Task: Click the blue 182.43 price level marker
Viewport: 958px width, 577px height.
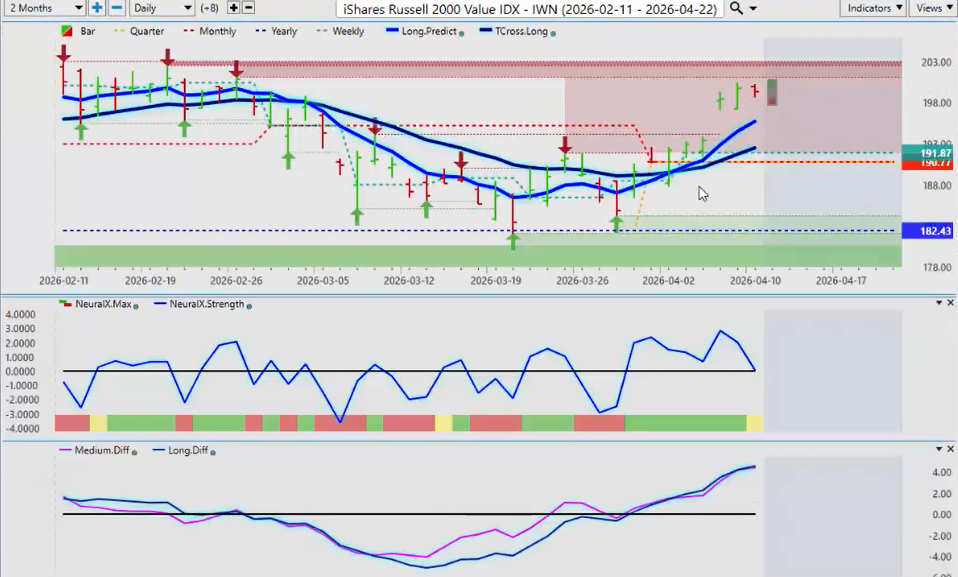Action: click(x=929, y=231)
